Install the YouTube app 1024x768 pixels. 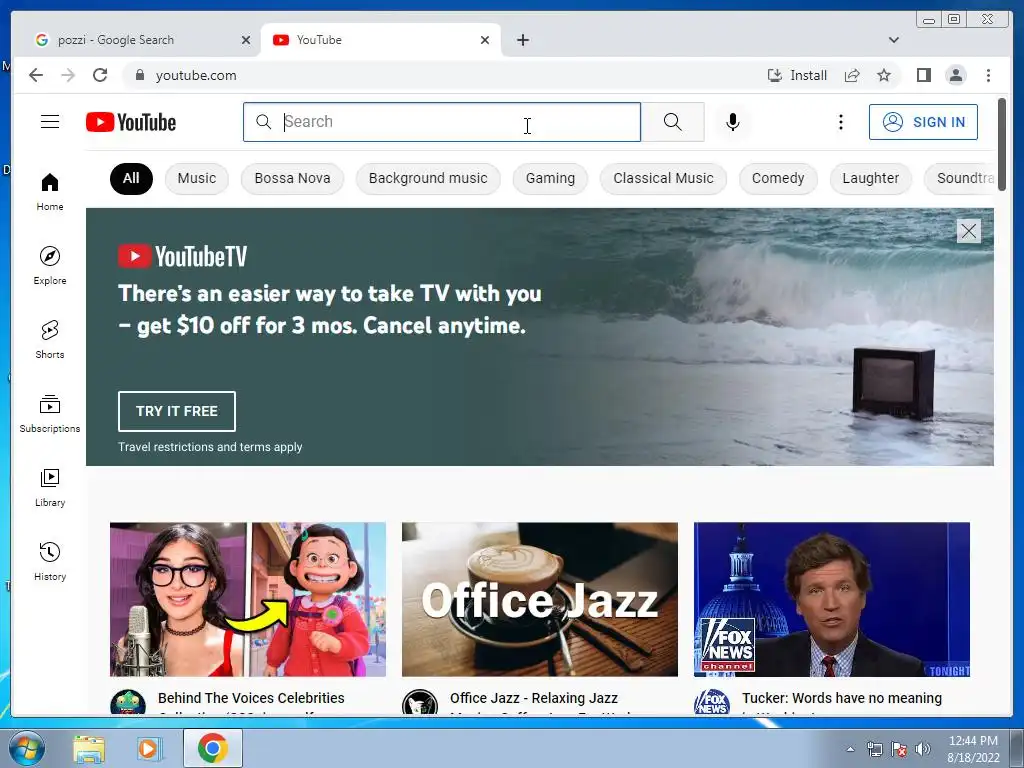pos(797,75)
